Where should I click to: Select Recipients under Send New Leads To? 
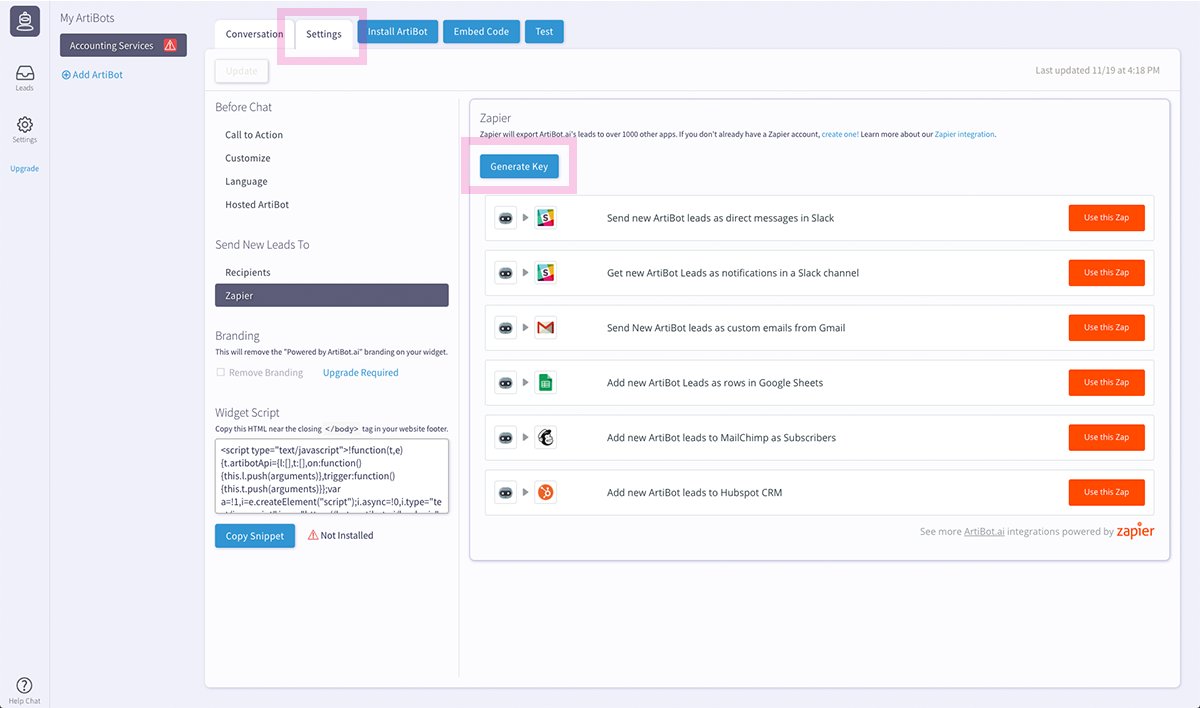[x=248, y=273]
